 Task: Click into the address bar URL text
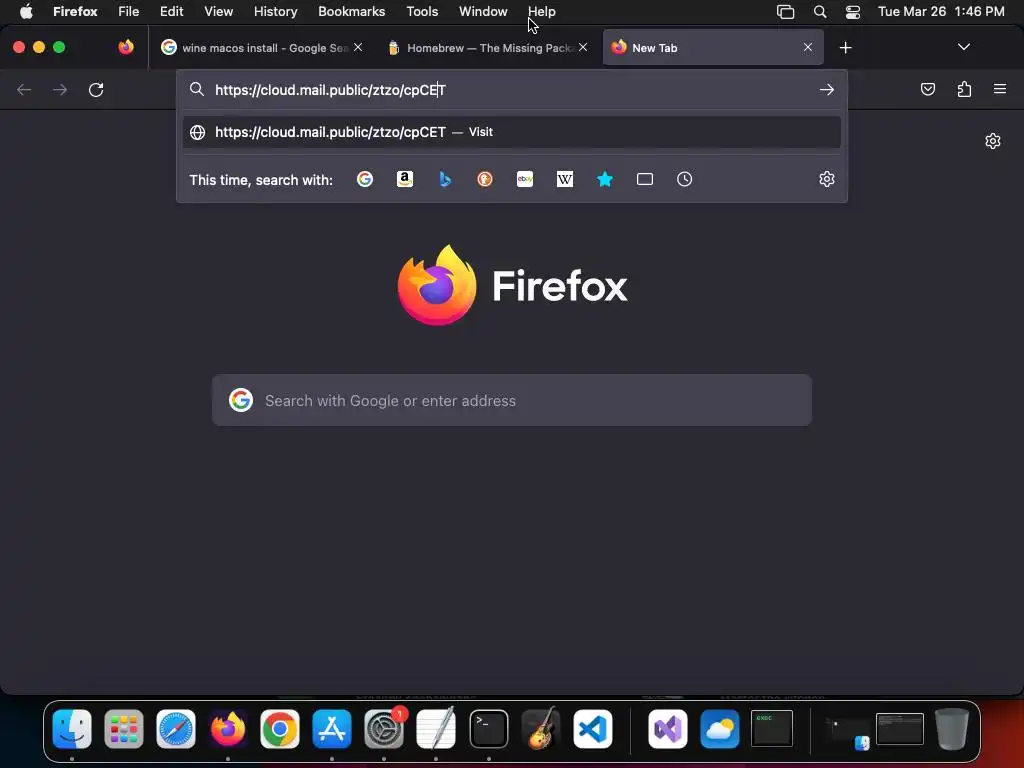(330, 90)
